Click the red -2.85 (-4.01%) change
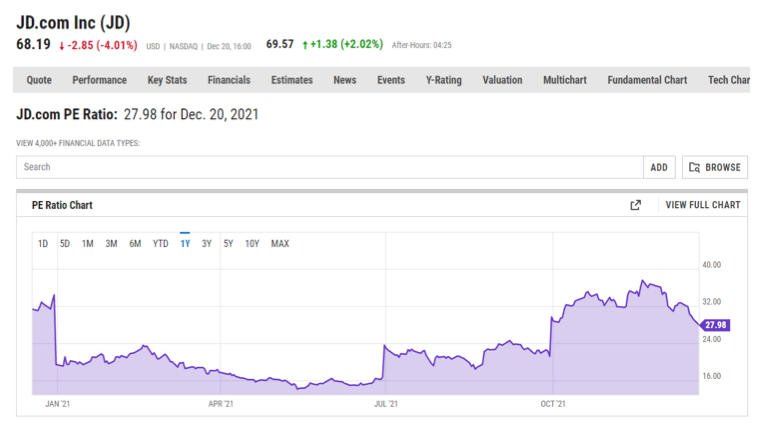758x430 pixels. point(98,45)
